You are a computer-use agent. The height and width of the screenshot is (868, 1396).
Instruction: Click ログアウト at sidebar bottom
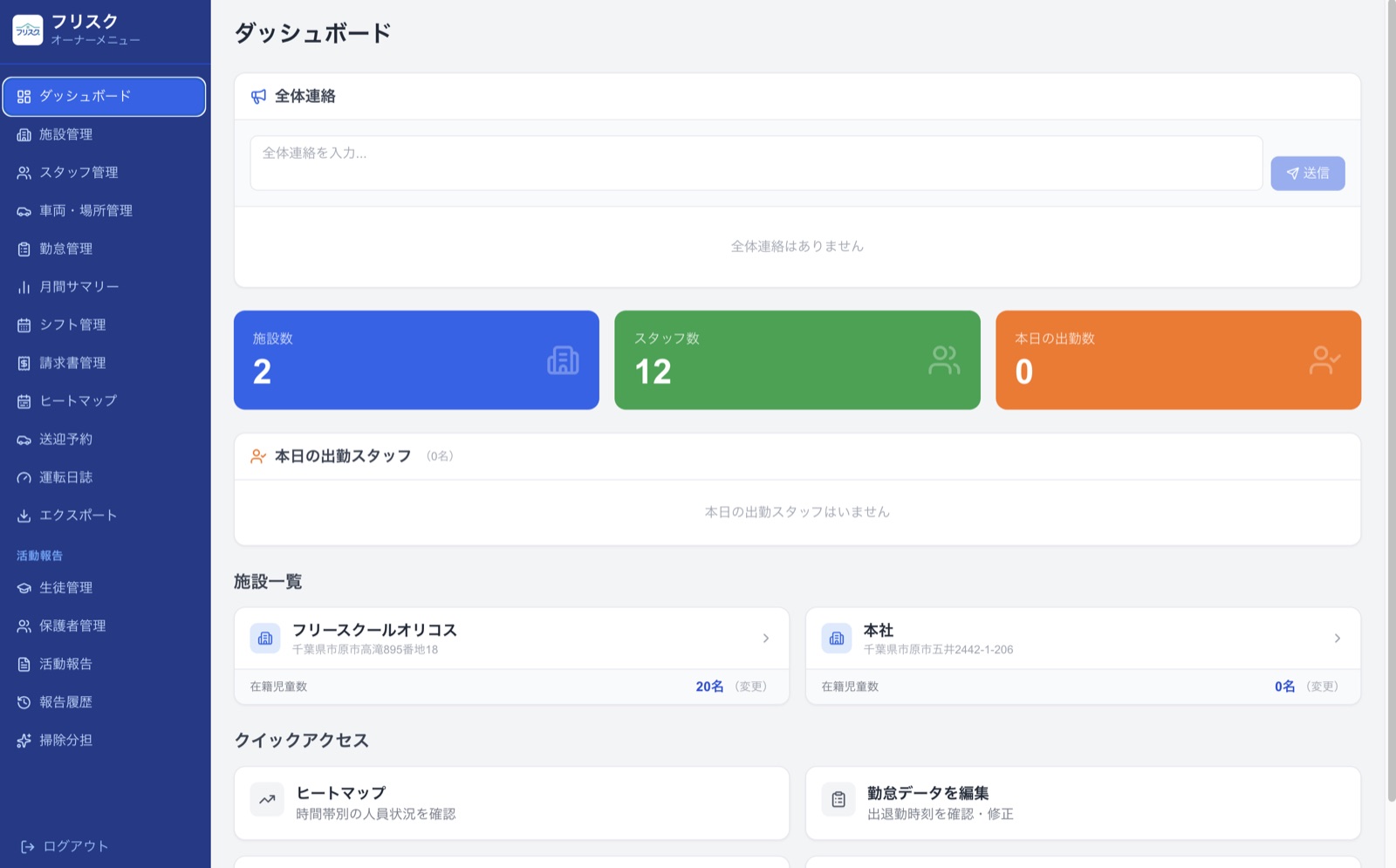click(x=65, y=846)
